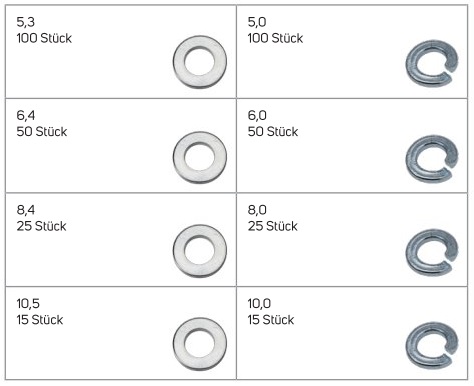Viewport: 474px width, 386px height.
Task: Click '25 Stück' under the 8,4 washer
Action: 41,226
